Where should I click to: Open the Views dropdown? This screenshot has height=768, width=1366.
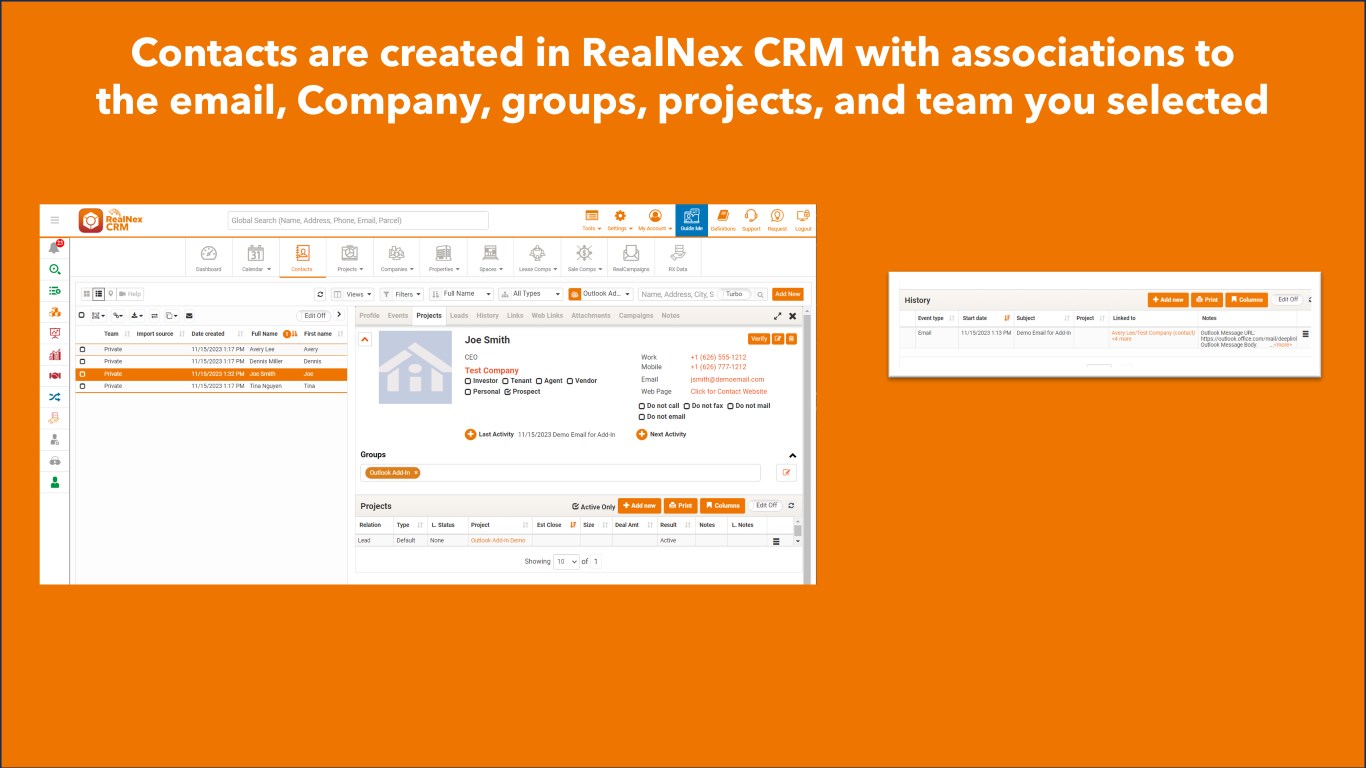pos(353,294)
